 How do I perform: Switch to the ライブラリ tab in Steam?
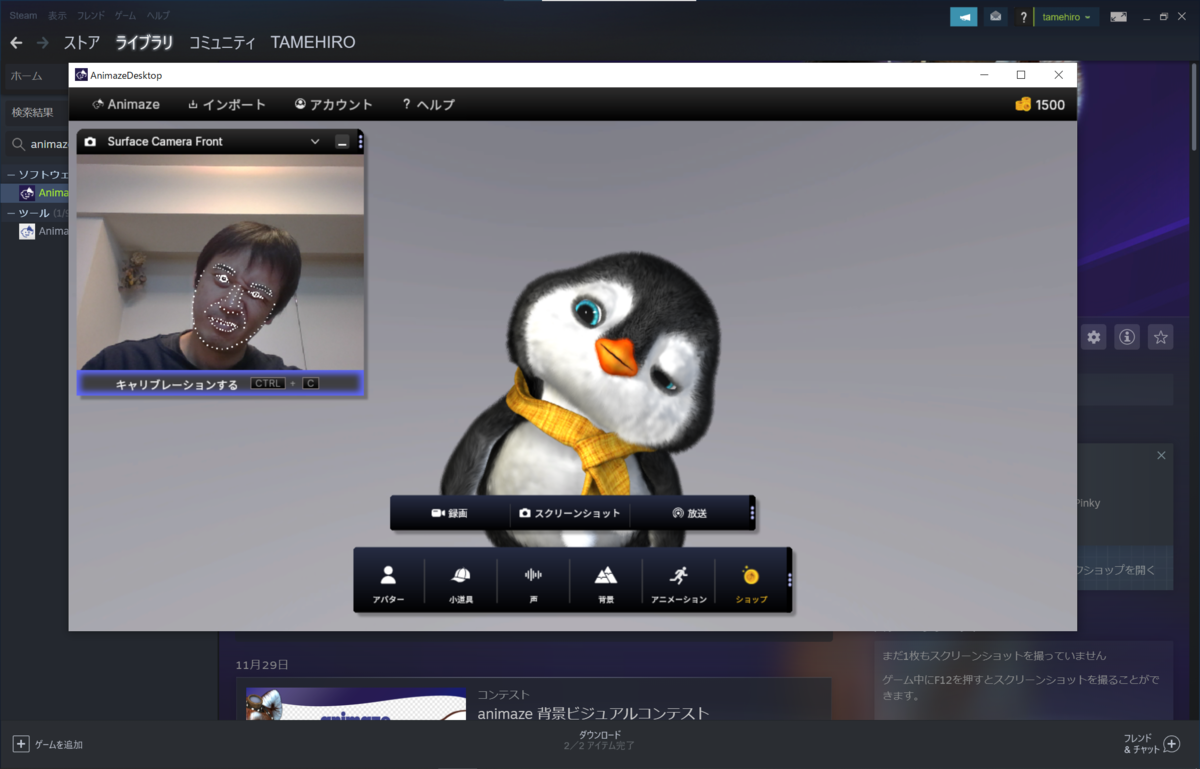[x=144, y=43]
